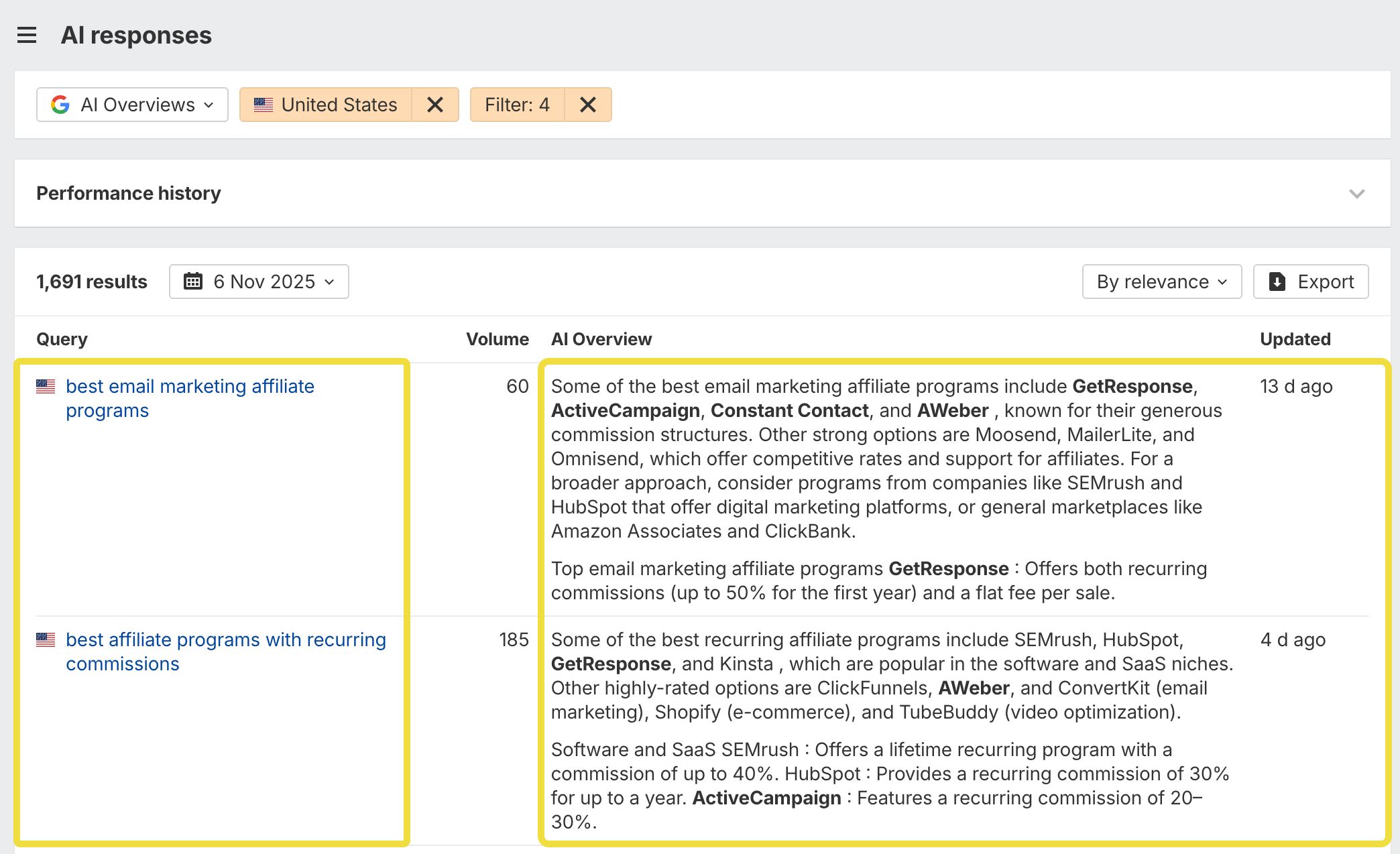Open the hamburger menu icon
The height and width of the screenshot is (854, 1400).
click(x=27, y=35)
